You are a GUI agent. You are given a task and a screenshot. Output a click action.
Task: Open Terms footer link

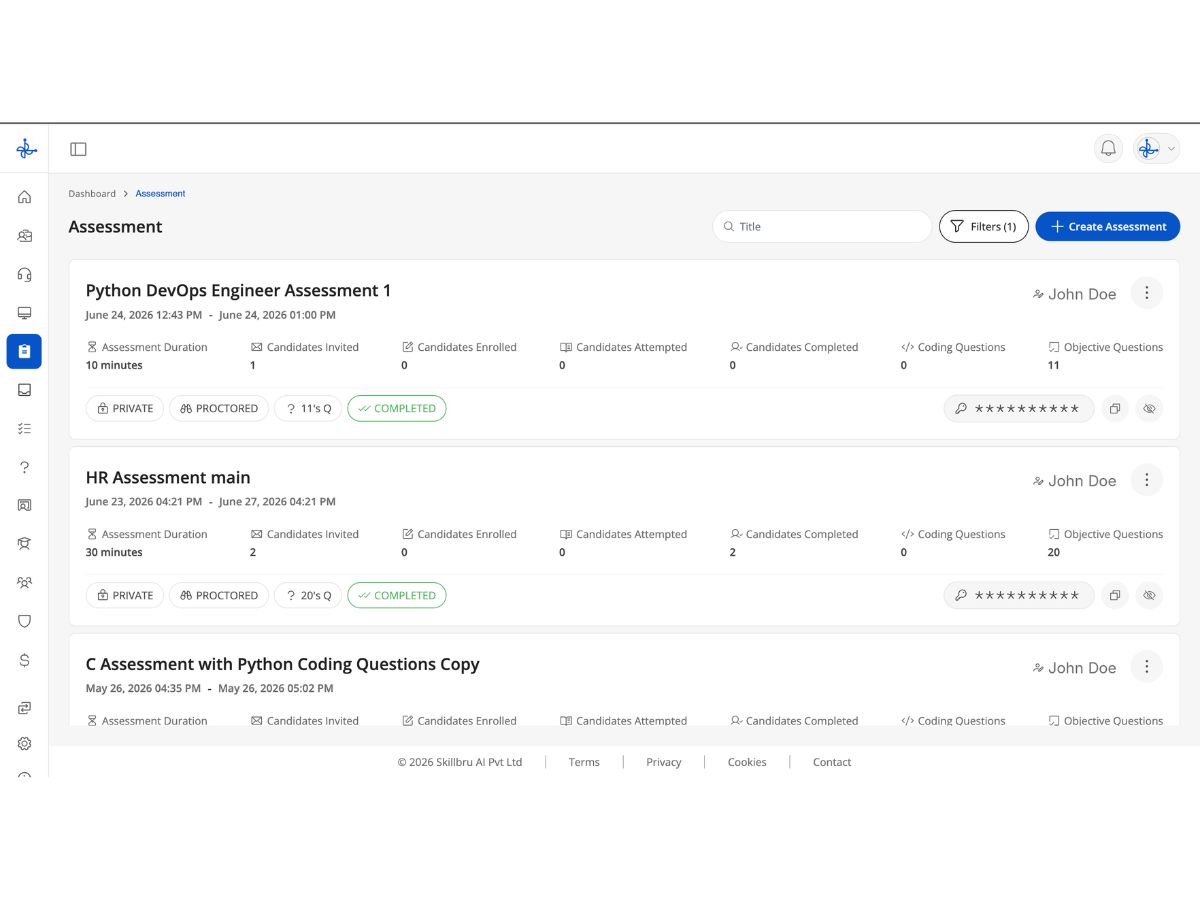pyautogui.click(x=584, y=762)
